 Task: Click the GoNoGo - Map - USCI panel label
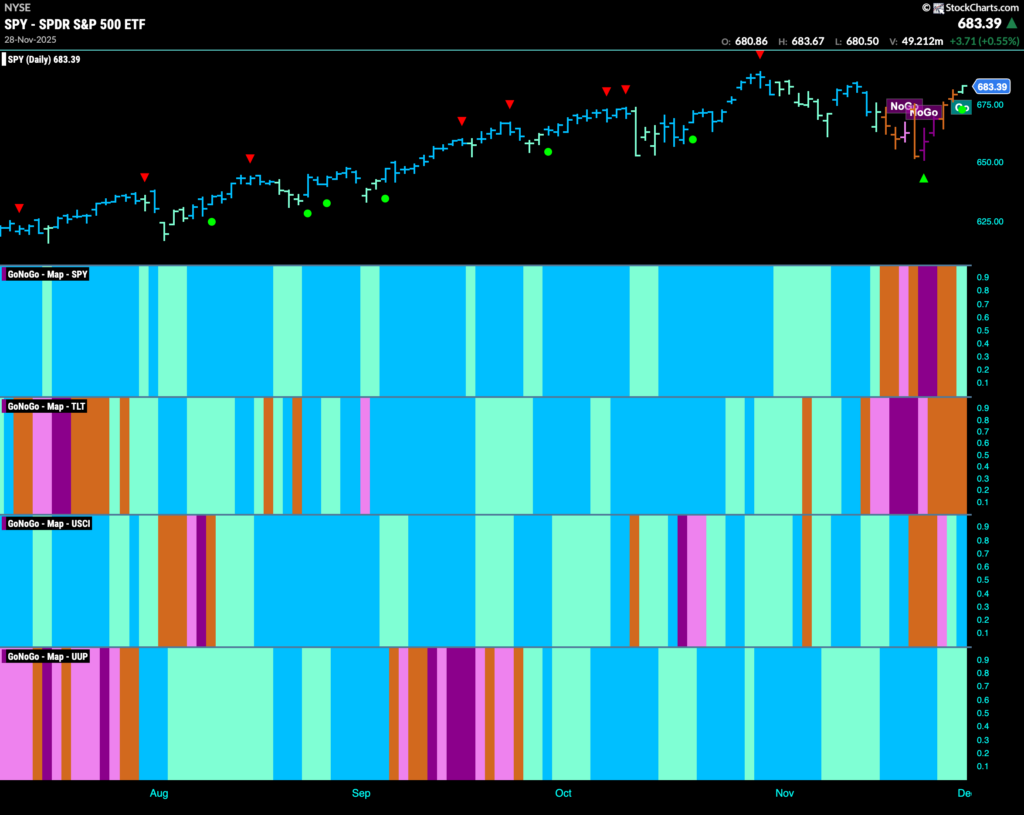pyautogui.click(x=49, y=524)
